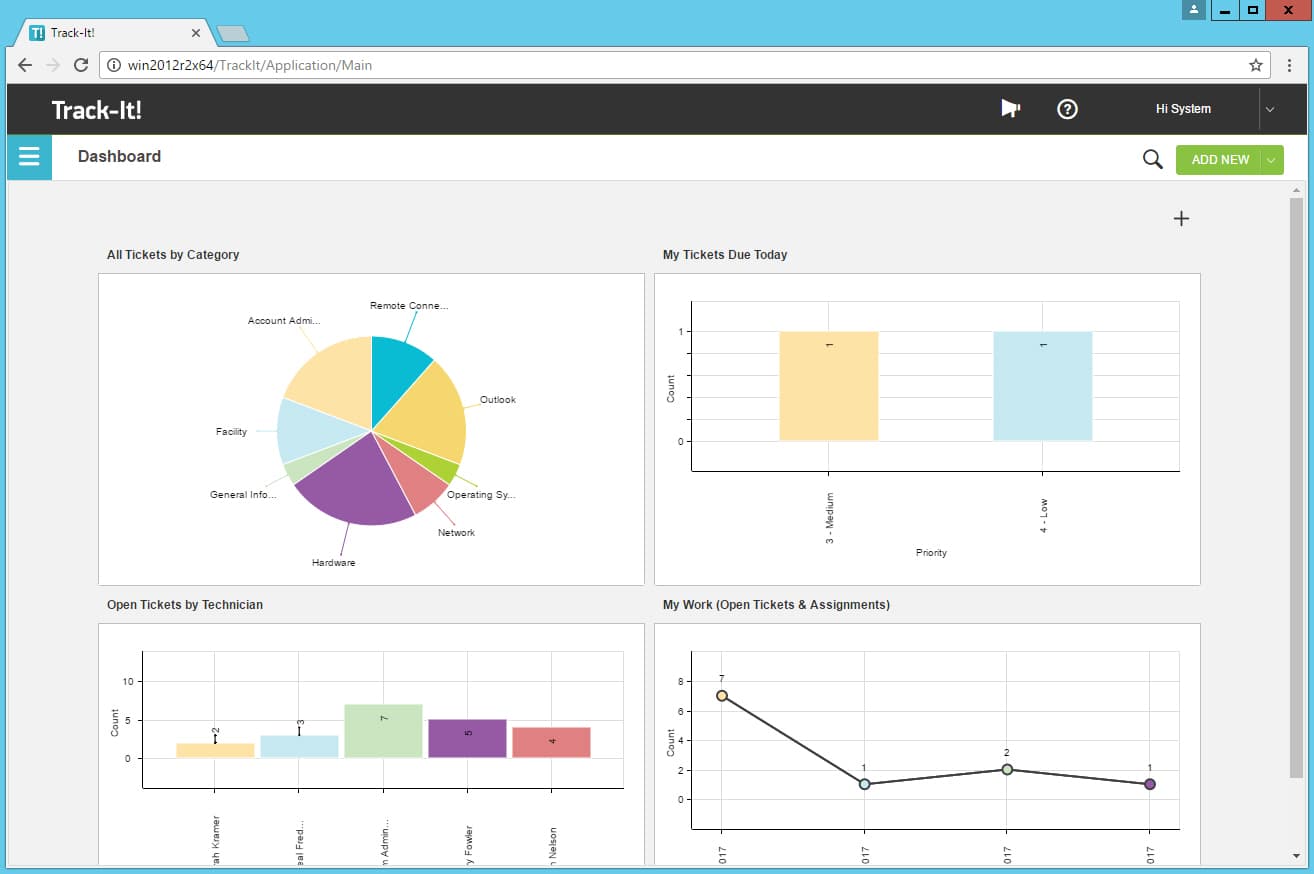The height and width of the screenshot is (874, 1314).
Task: Click the ADD NEW button
Action: pos(1219,160)
